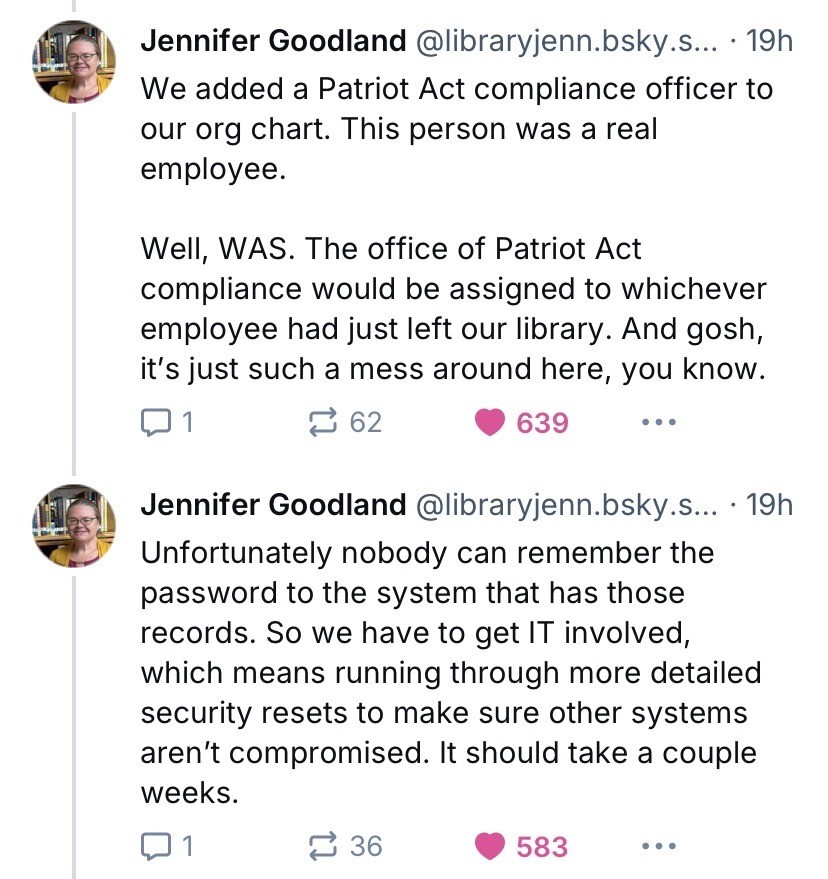Open Jennifer Goodland avatar on second post
This screenshot has width=828, height=879.
click(74, 526)
